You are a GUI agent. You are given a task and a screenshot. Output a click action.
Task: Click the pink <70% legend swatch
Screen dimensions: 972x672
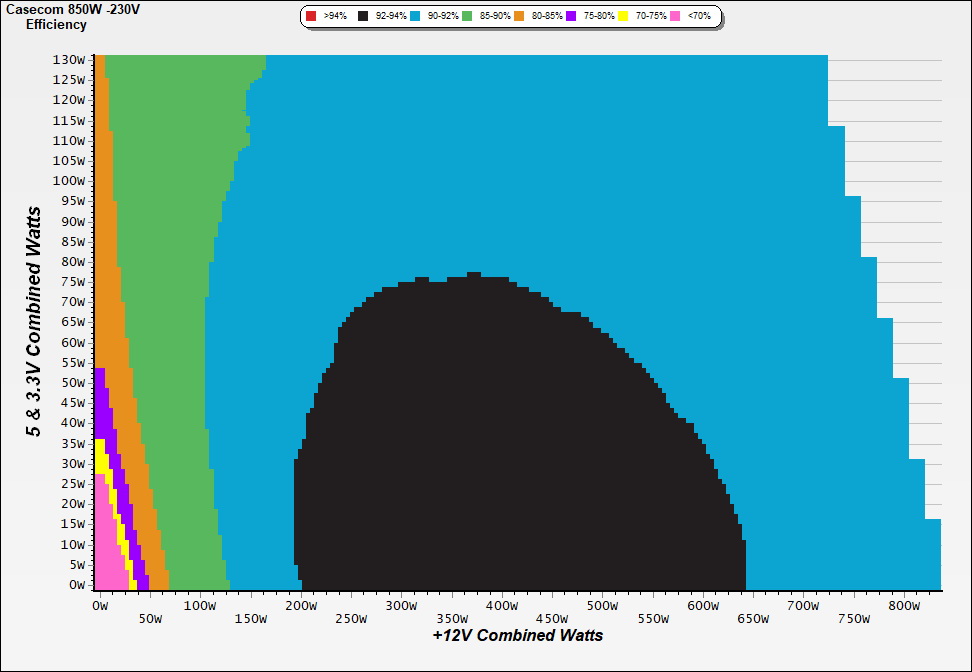click(675, 17)
